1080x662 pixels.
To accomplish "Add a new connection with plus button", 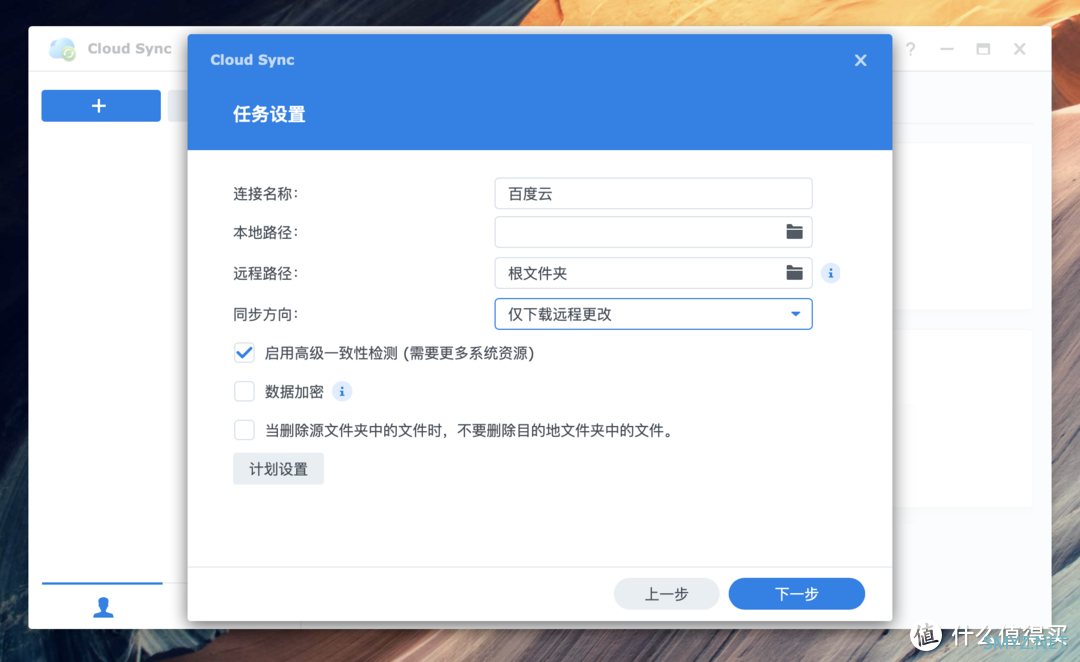I will (101, 105).
